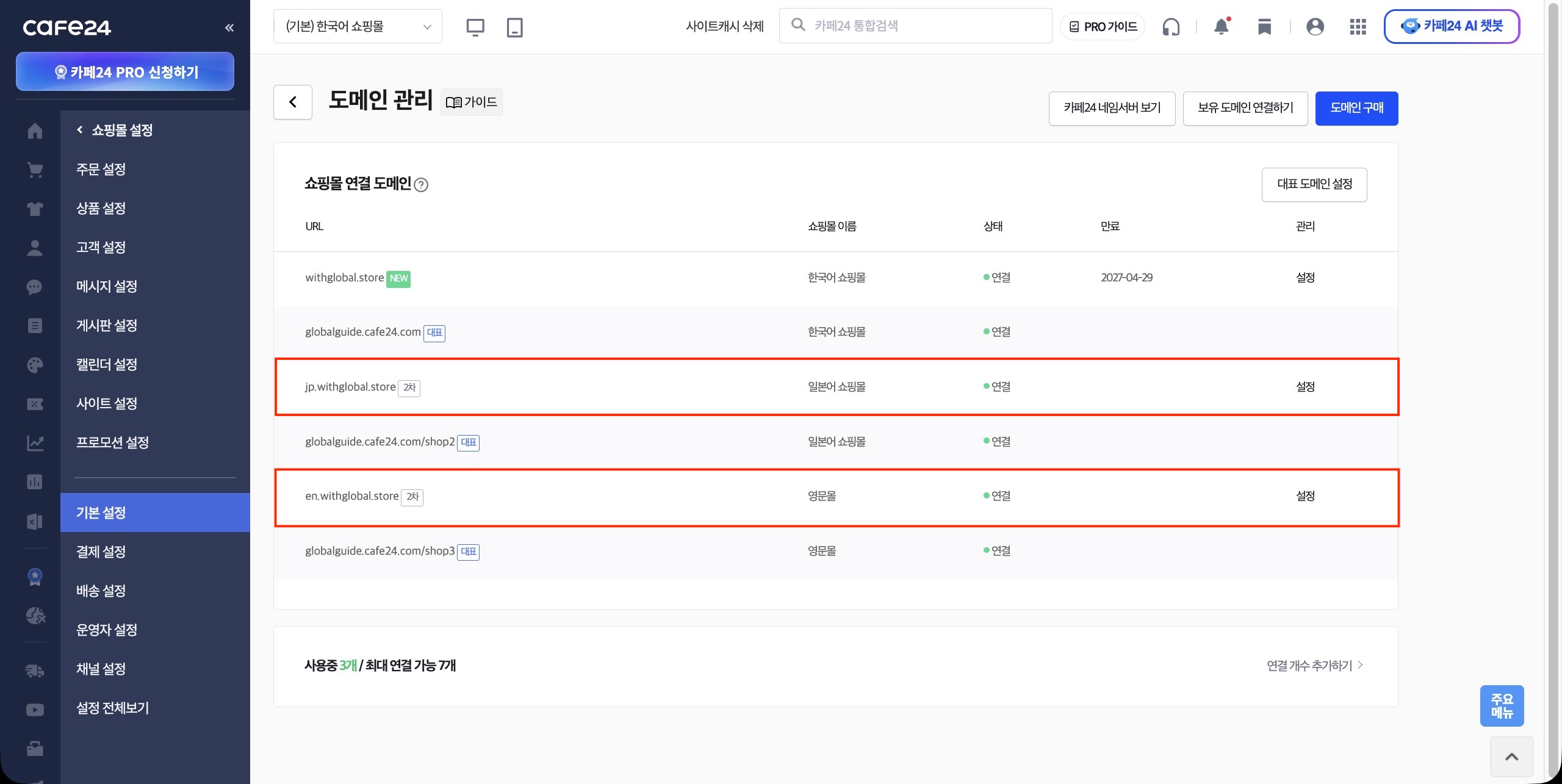Open the bar chart statistics icon

[x=35, y=482]
